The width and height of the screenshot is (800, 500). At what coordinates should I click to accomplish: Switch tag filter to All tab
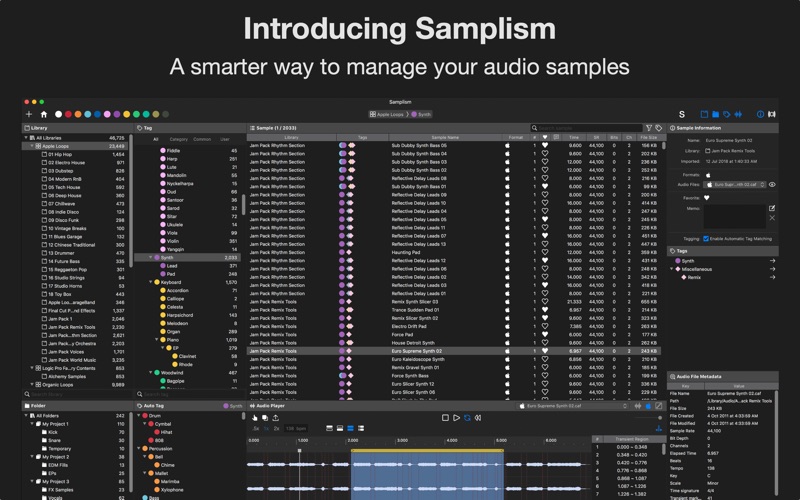click(x=156, y=139)
